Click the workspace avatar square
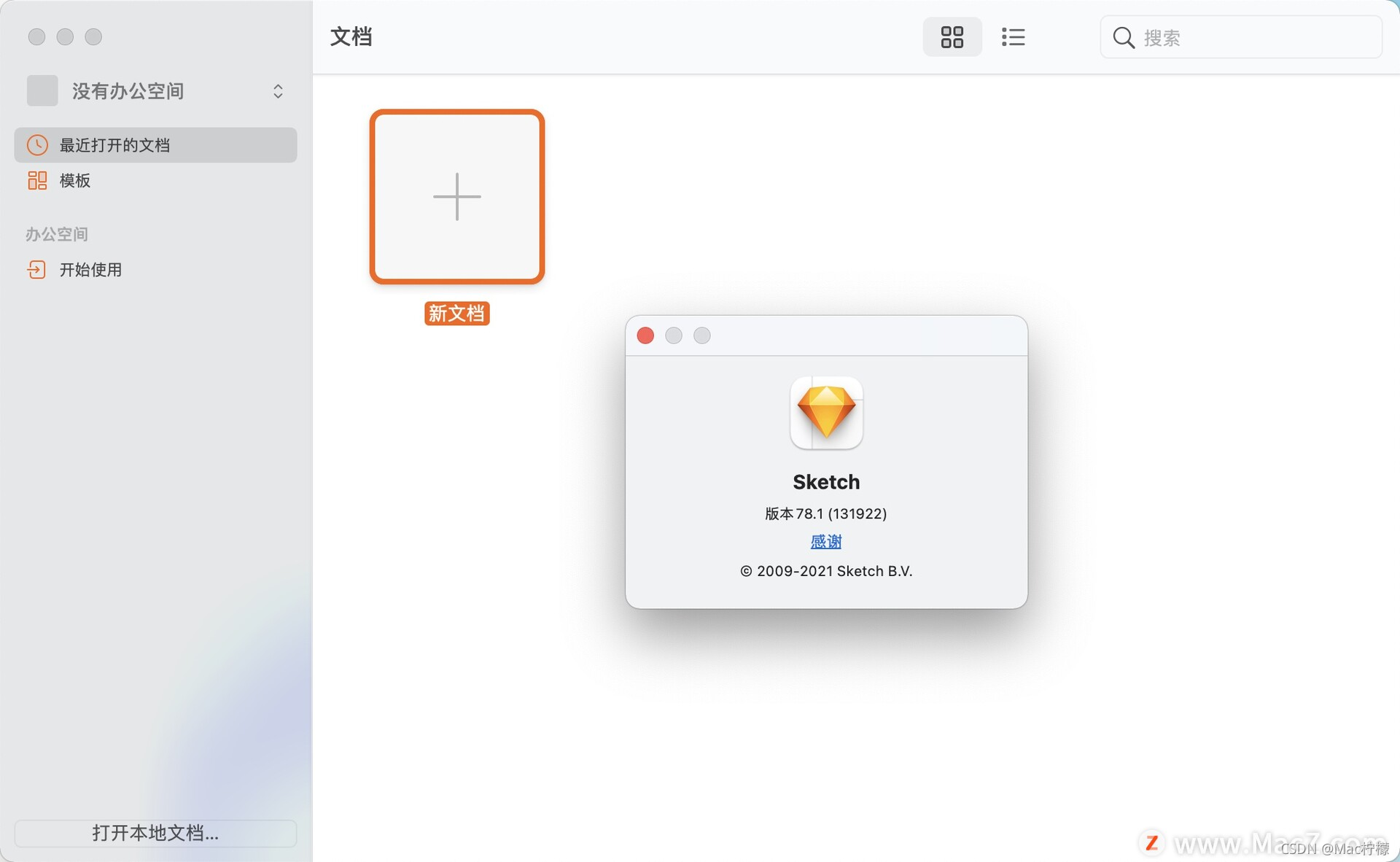 pyautogui.click(x=42, y=90)
